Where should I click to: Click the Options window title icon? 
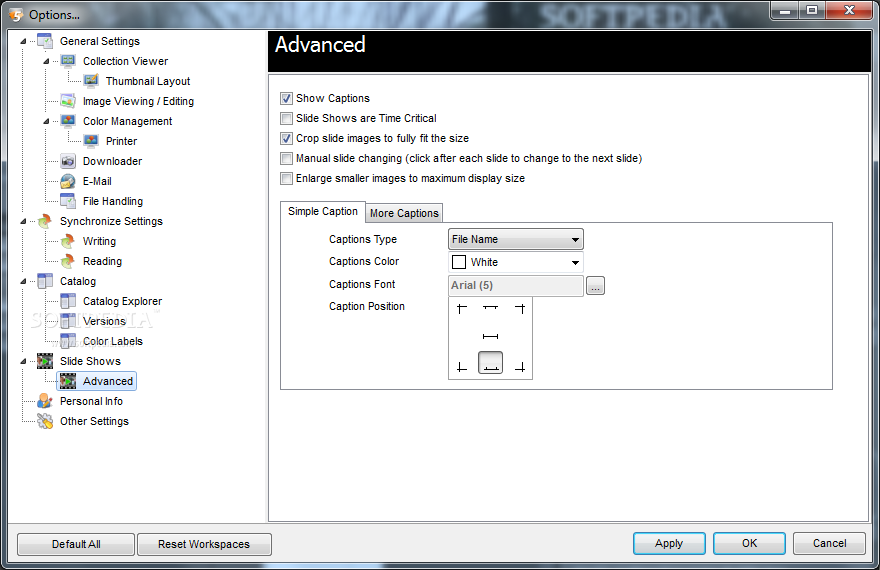[16, 15]
